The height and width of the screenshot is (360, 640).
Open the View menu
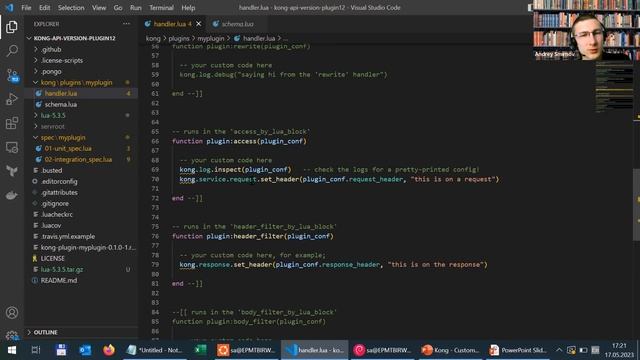pos(99,8)
